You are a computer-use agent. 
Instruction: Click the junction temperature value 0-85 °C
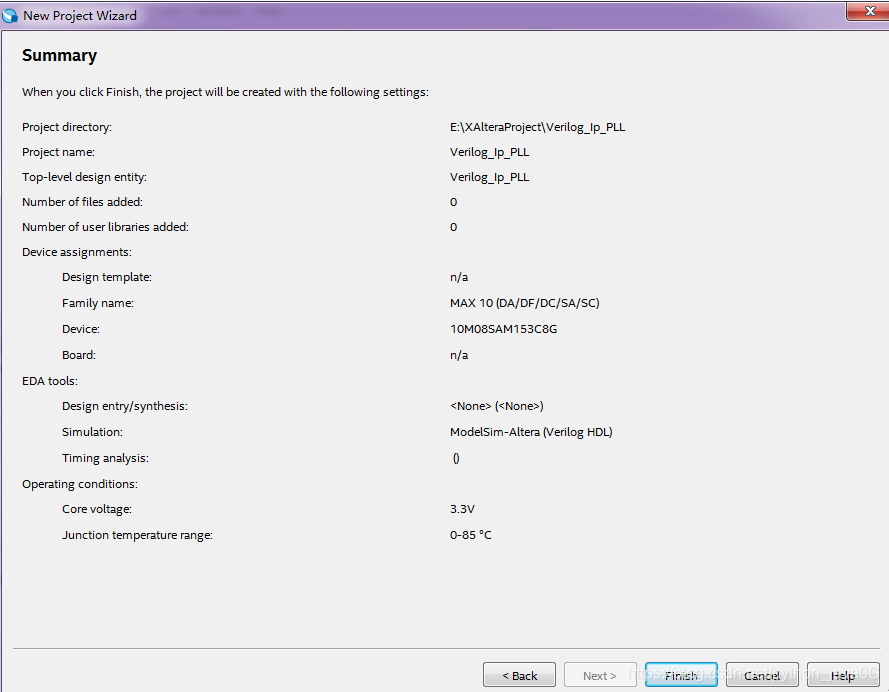coord(471,535)
